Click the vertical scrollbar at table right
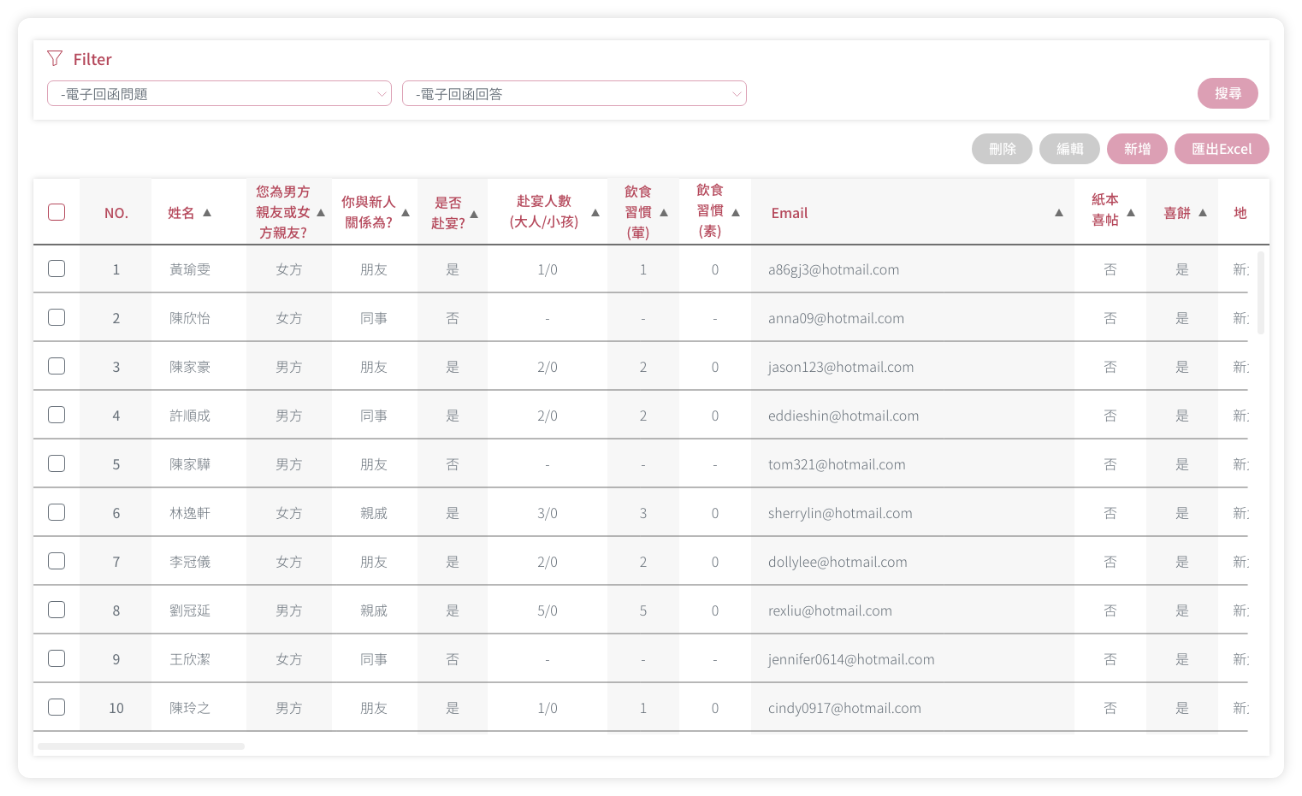Image resolution: width=1302 pixels, height=796 pixels. point(1261,292)
